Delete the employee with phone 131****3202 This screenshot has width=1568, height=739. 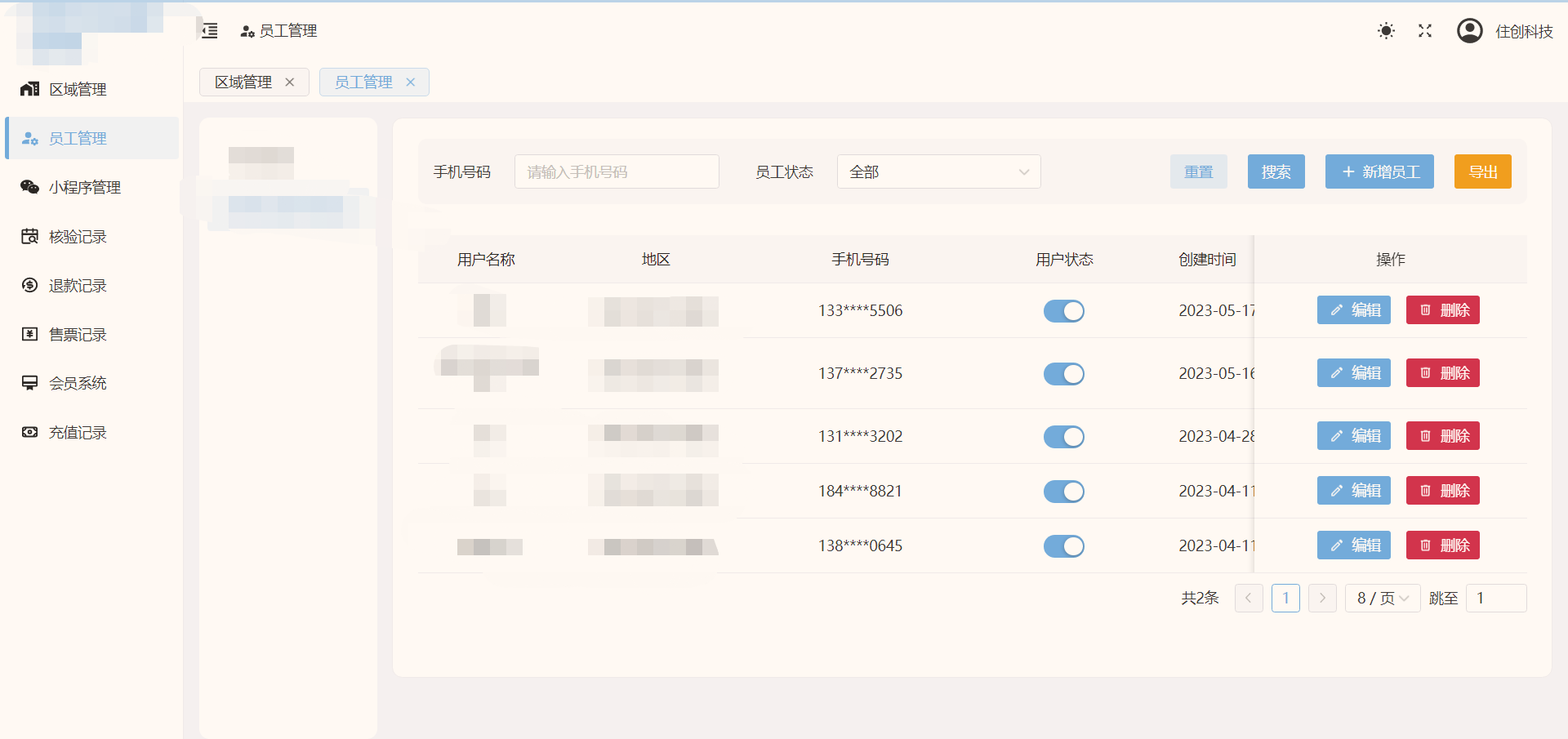(x=1443, y=436)
